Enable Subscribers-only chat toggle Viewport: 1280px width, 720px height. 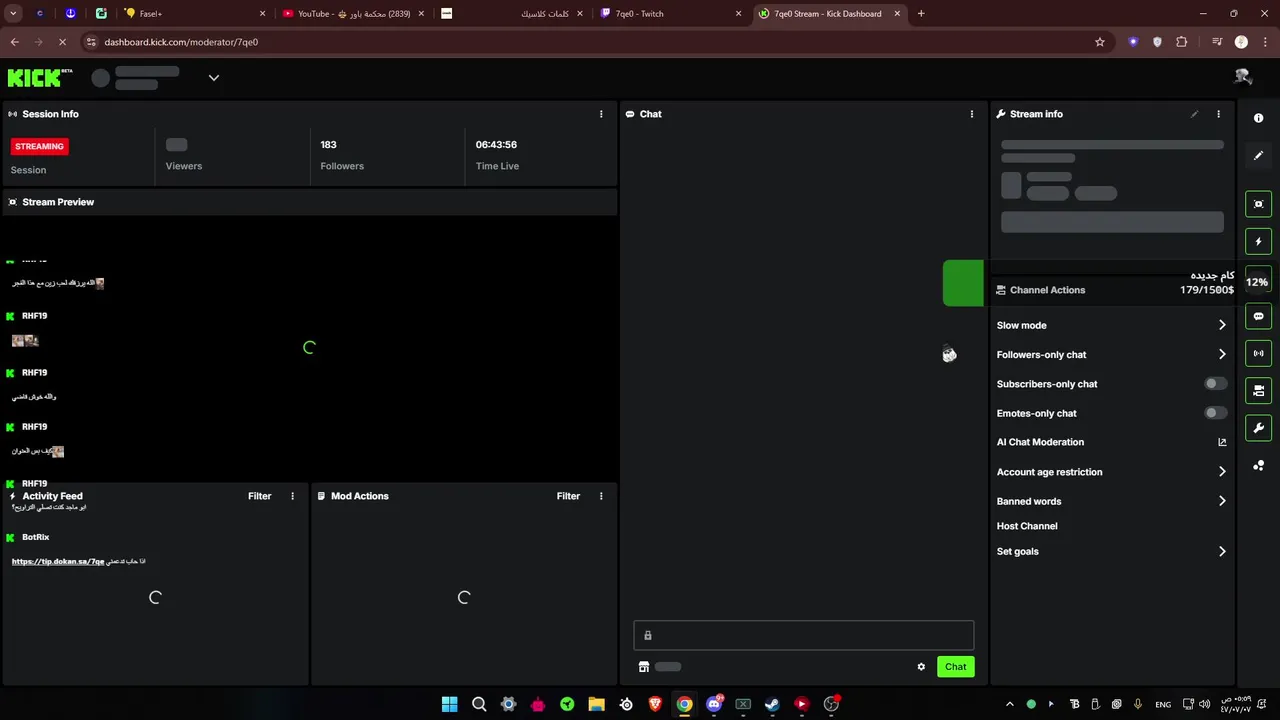pyautogui.click(x=1215, y=384)
